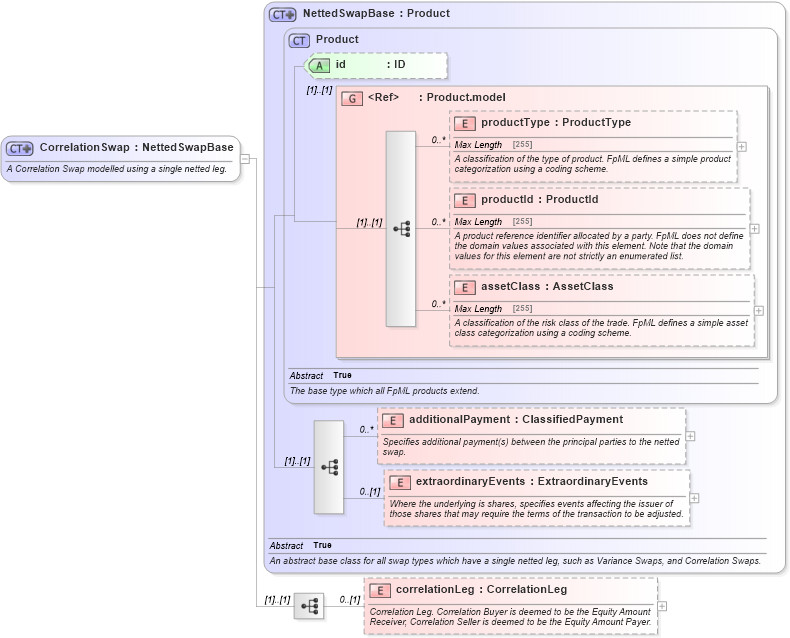
Task: Click the CT icon beside Product
Action: coord(299,41)
